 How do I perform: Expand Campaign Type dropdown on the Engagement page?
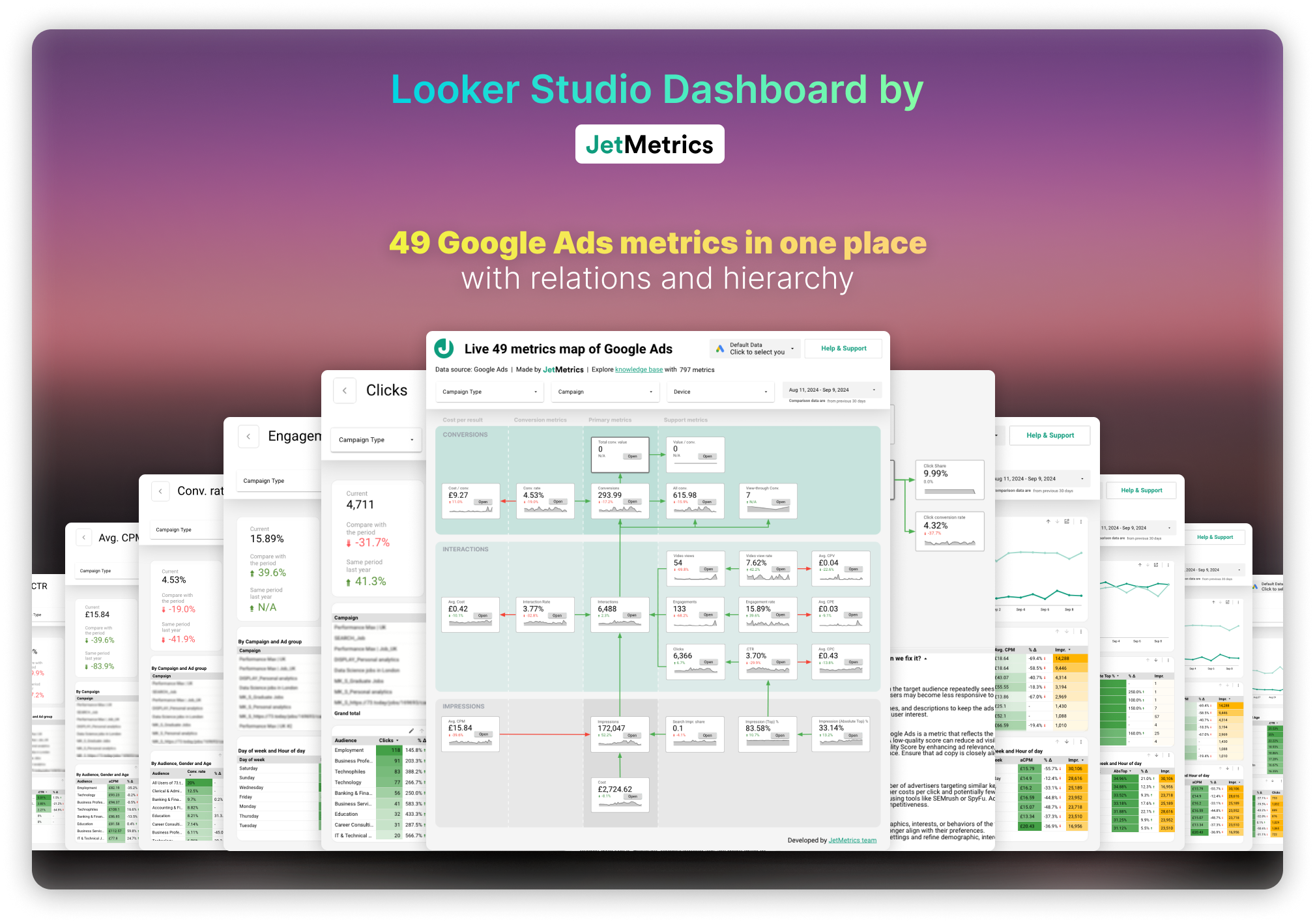click(x=279, y=481)
